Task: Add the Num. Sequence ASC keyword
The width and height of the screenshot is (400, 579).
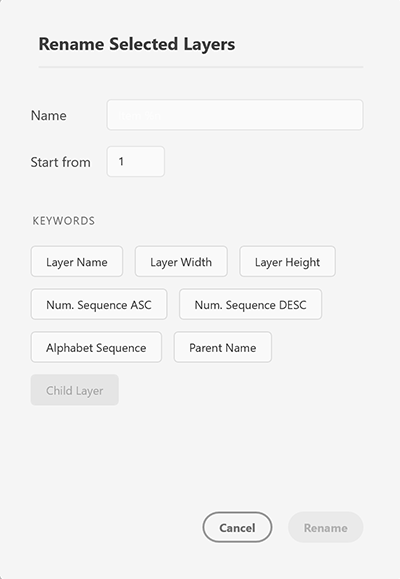Action: pyautogui.click(x=99, y=305)
